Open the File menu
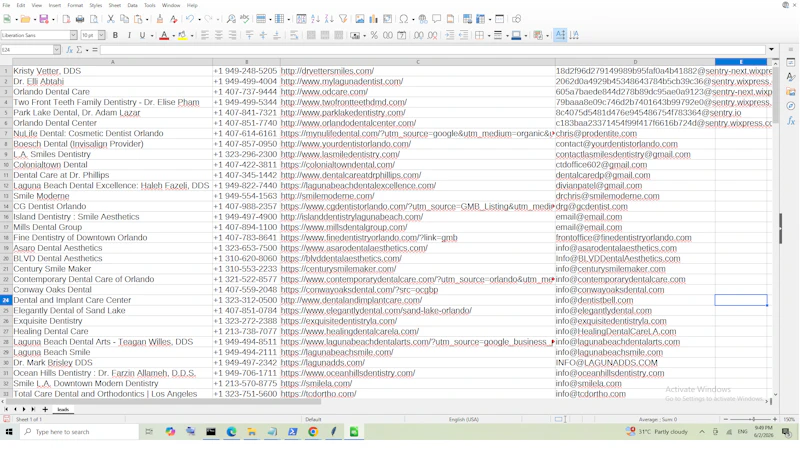Image resolution: width=800 pixels, height=450 pixels. pyautogui.click(x=6, y=5)
